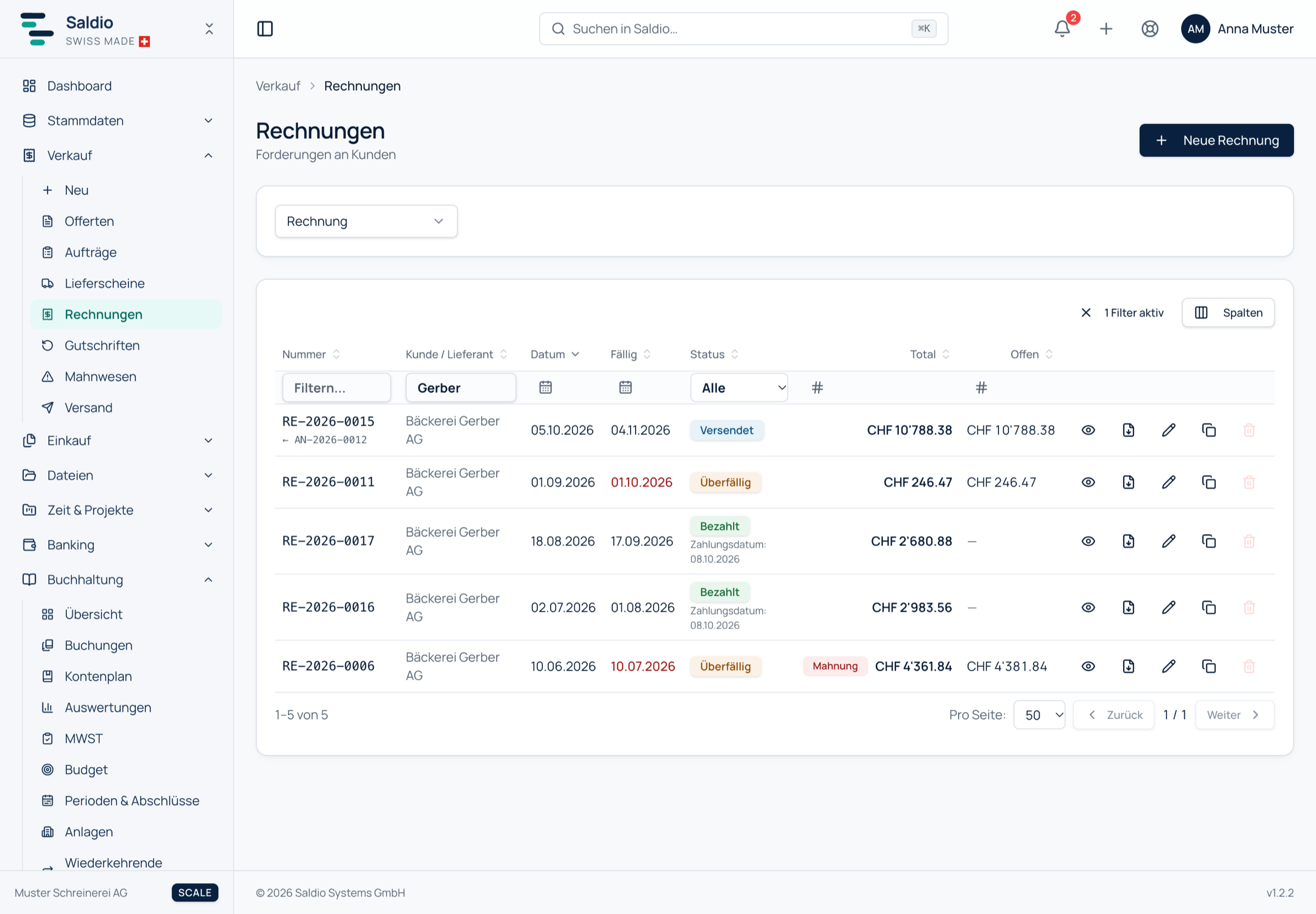The height and width of the screenshot is (914, 1316).
Task: Go to Mahnwesen in the sidebar
Action: [126, 376]
